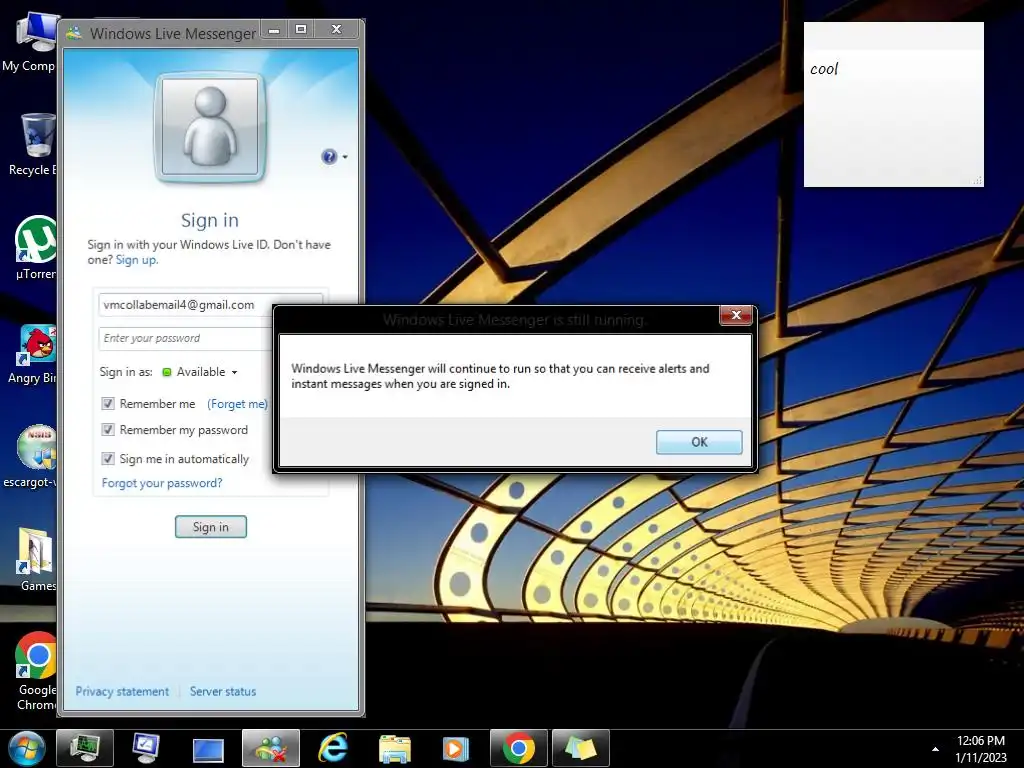Viewport: 1024px width, 768px height.
Task: Select the Angry Birds desktop icon
Action: 33,355
